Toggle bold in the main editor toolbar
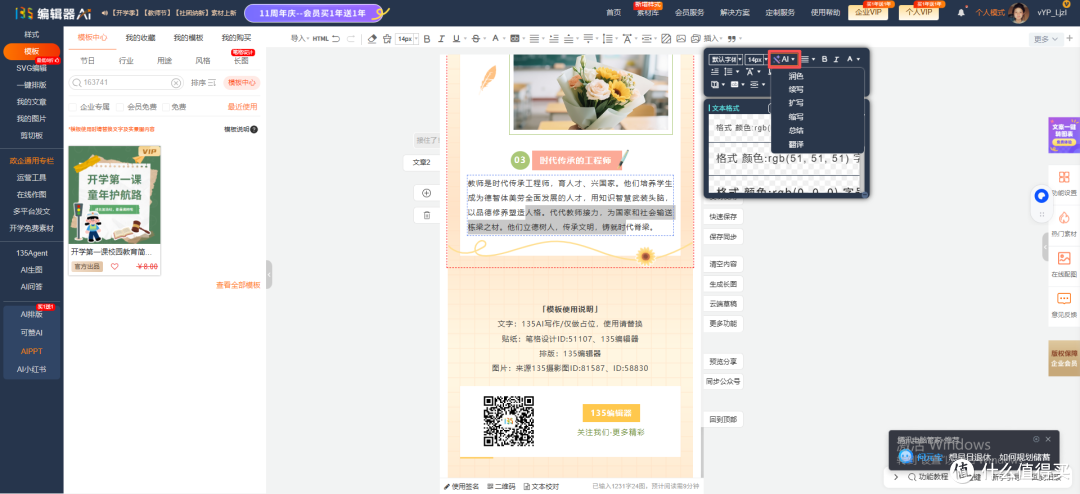The image size is (1080, 494). (427, 39)
